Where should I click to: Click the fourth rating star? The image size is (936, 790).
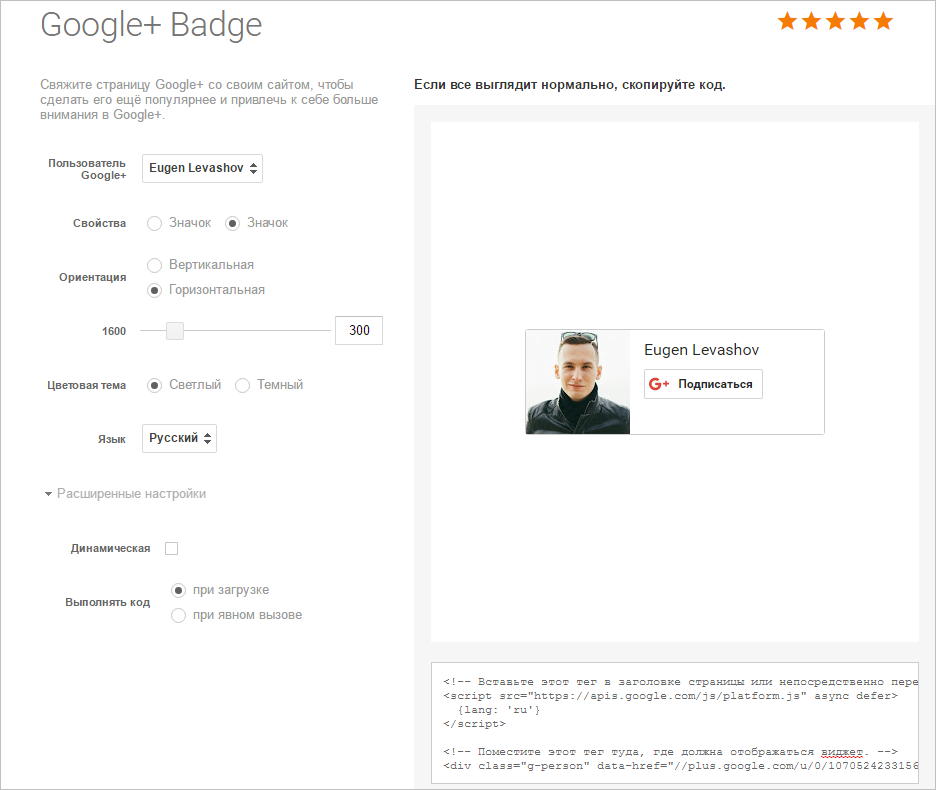click(x=859, y=21)
